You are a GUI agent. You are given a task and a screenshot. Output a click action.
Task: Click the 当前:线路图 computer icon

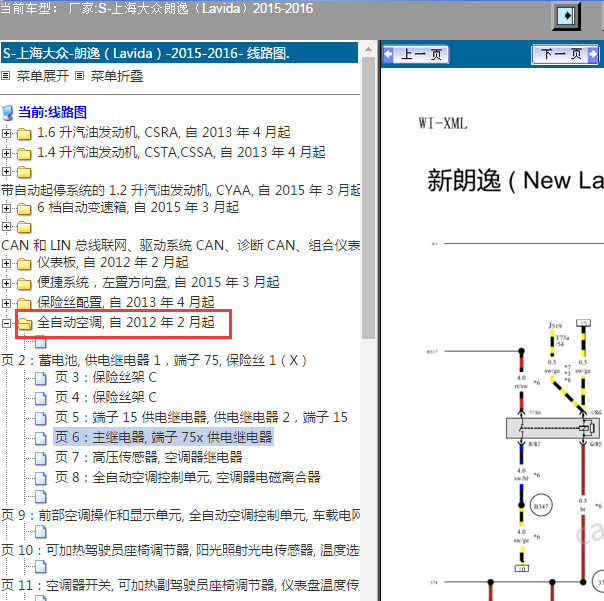coord(8,113)
